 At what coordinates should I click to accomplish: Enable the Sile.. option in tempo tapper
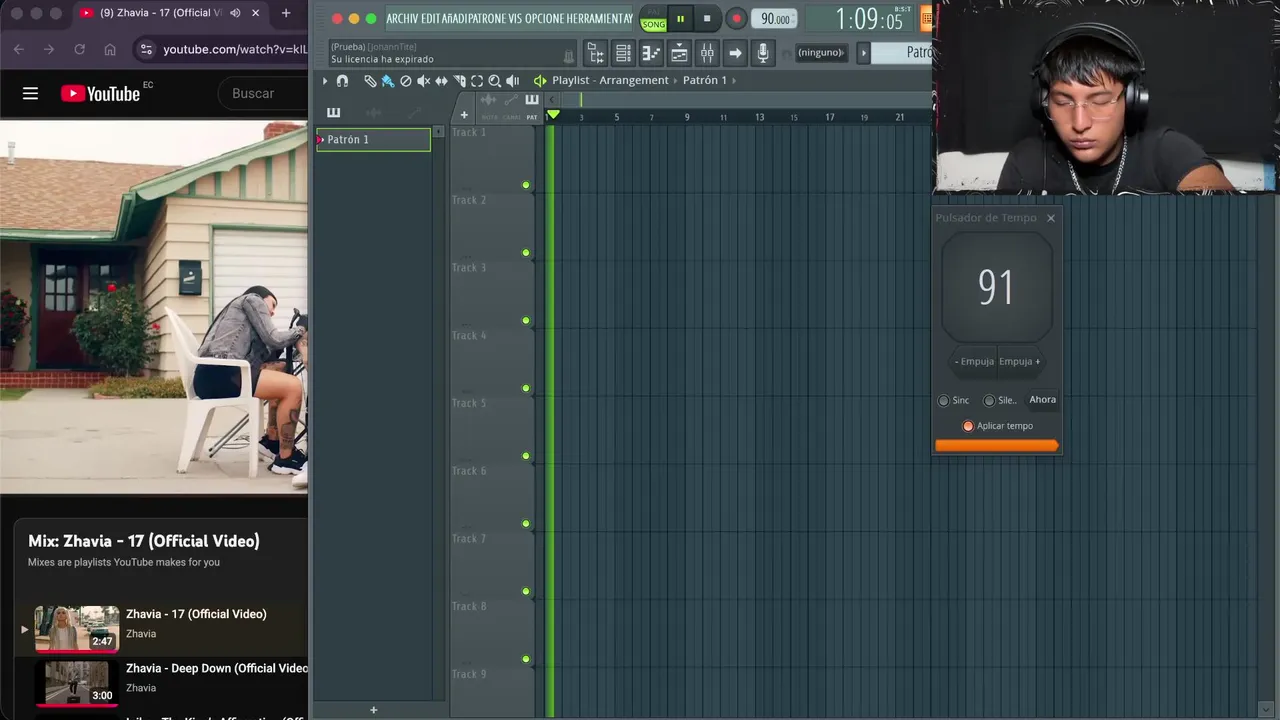click(x=999, y=400)
